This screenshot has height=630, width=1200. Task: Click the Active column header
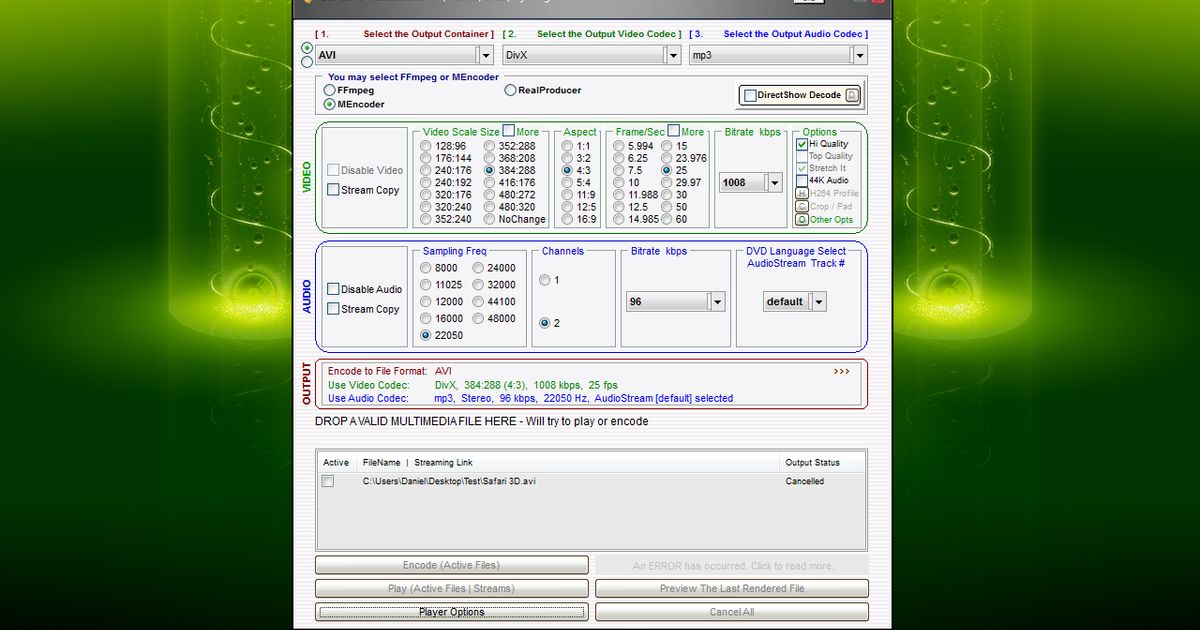coord(336,463)
